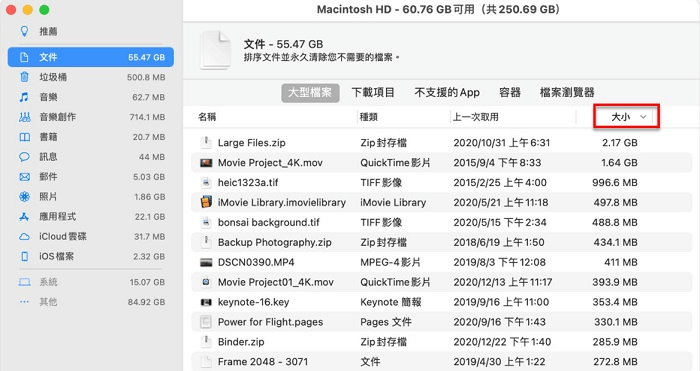This screenshot has width=700, height=371.
Task: Select file name Backup Photography.zip
Action: tap(275, 242)
